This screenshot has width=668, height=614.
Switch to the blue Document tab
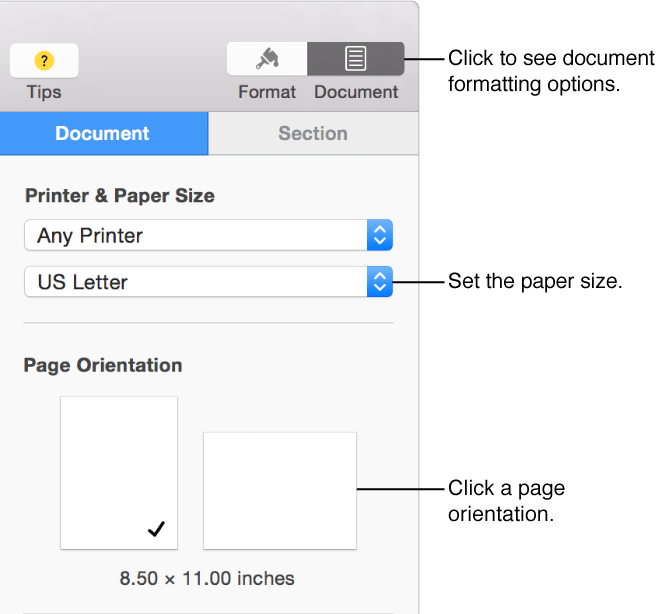(104, 133)
